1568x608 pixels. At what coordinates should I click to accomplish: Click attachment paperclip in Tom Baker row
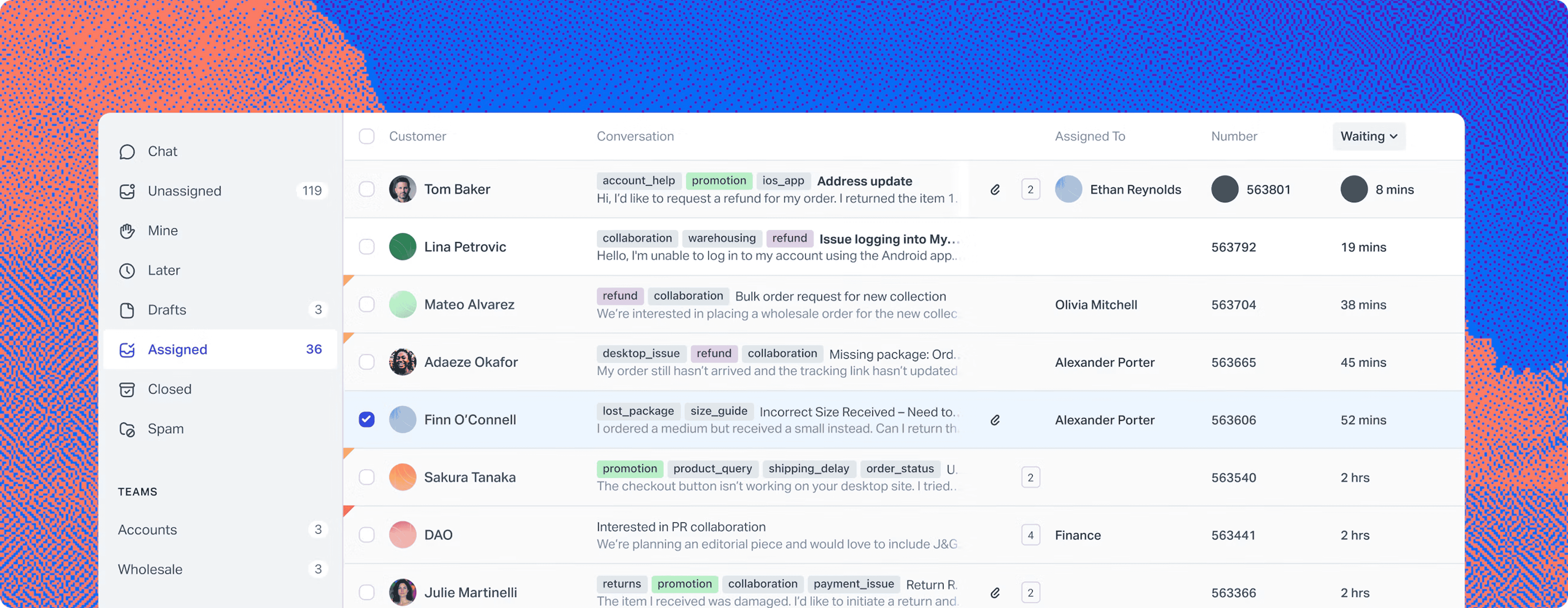[x=995, y=190]
